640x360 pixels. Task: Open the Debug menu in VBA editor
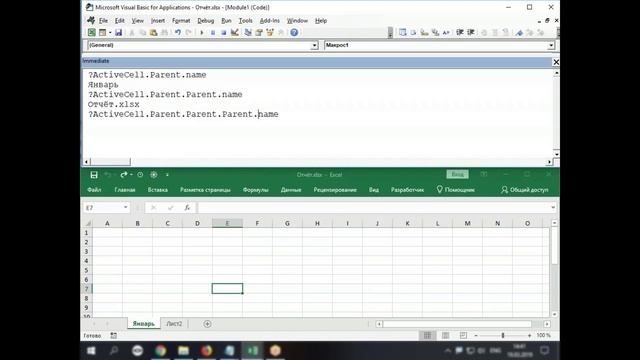(x=205, y=20)
